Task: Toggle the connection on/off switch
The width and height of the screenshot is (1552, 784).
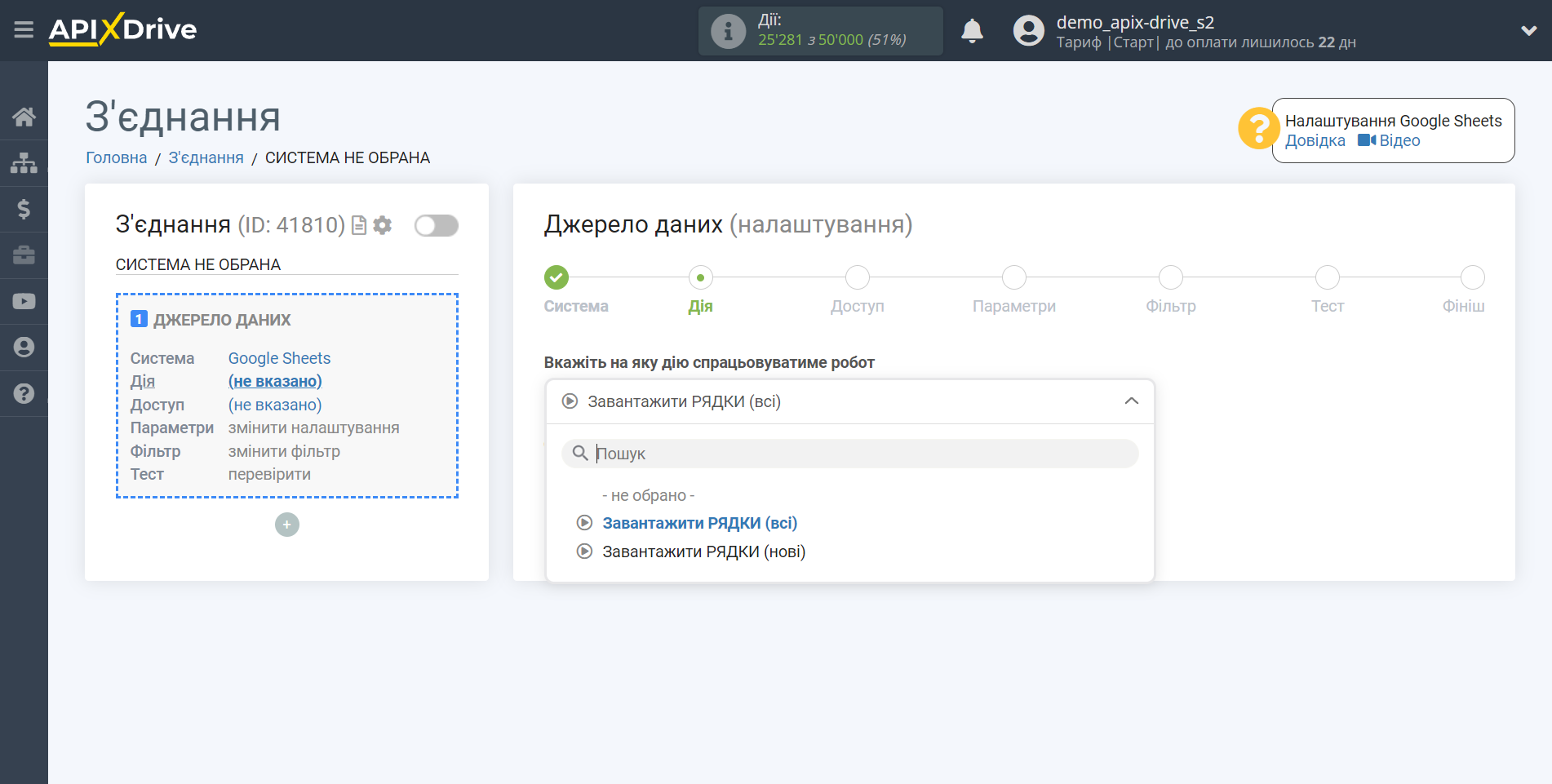Action: [437, 225]
